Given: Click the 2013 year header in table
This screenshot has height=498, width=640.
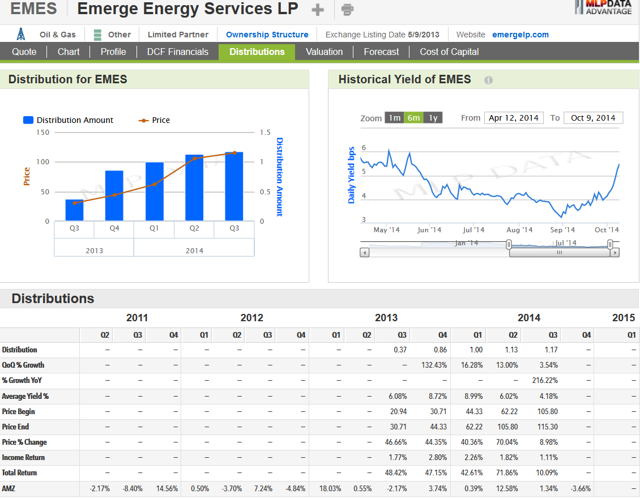Looking at the screenshot, I should coord(386,318).
